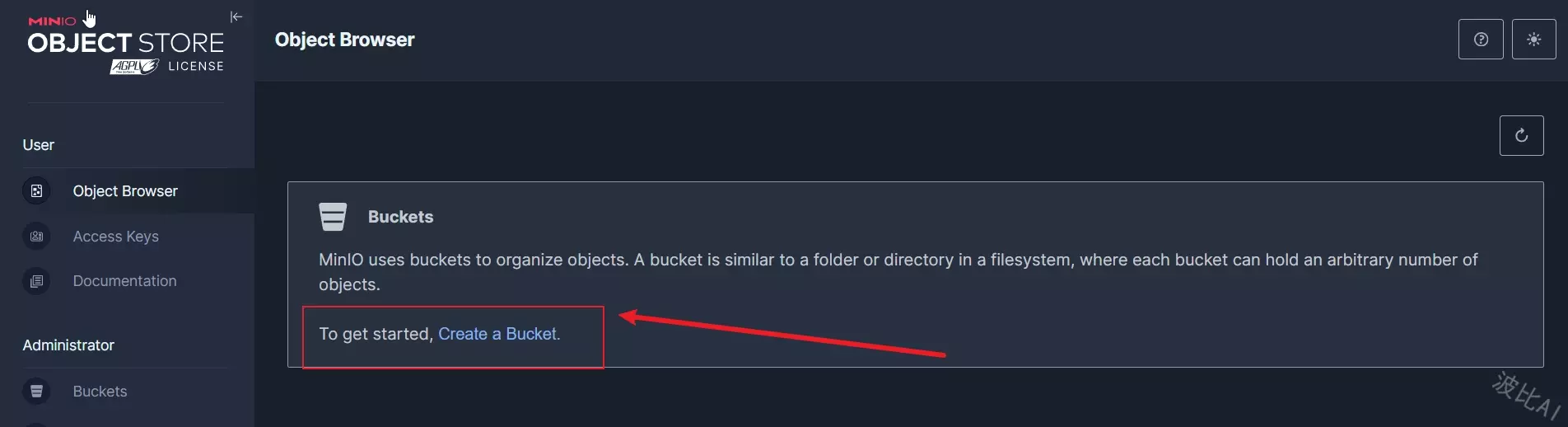Open help via the question mark icon

pyautogui.click(x=1481, y=40)
